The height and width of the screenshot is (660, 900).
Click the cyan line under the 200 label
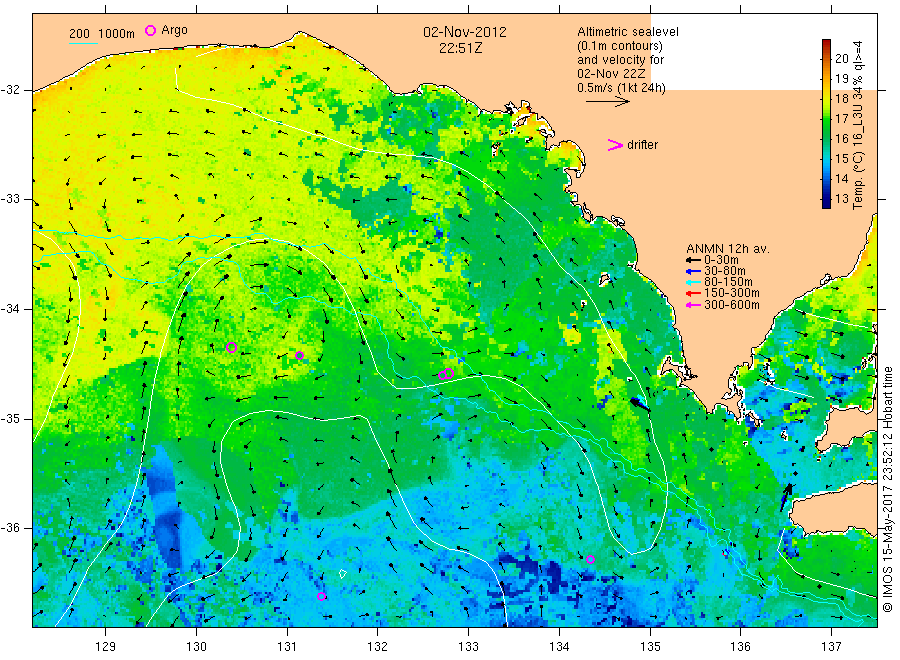click(x=83, y=42)
